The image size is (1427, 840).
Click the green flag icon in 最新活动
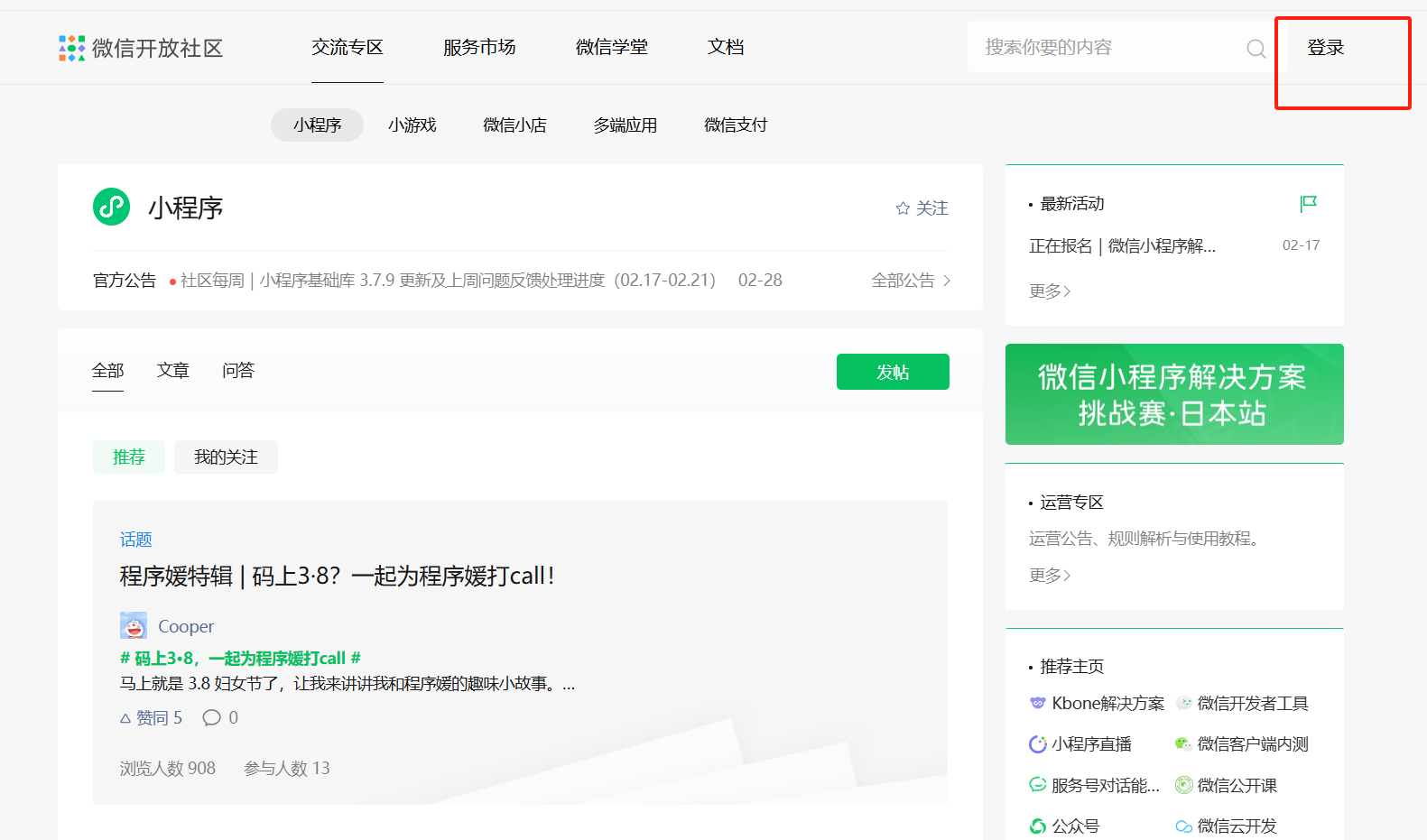[x=1308, y=204]
